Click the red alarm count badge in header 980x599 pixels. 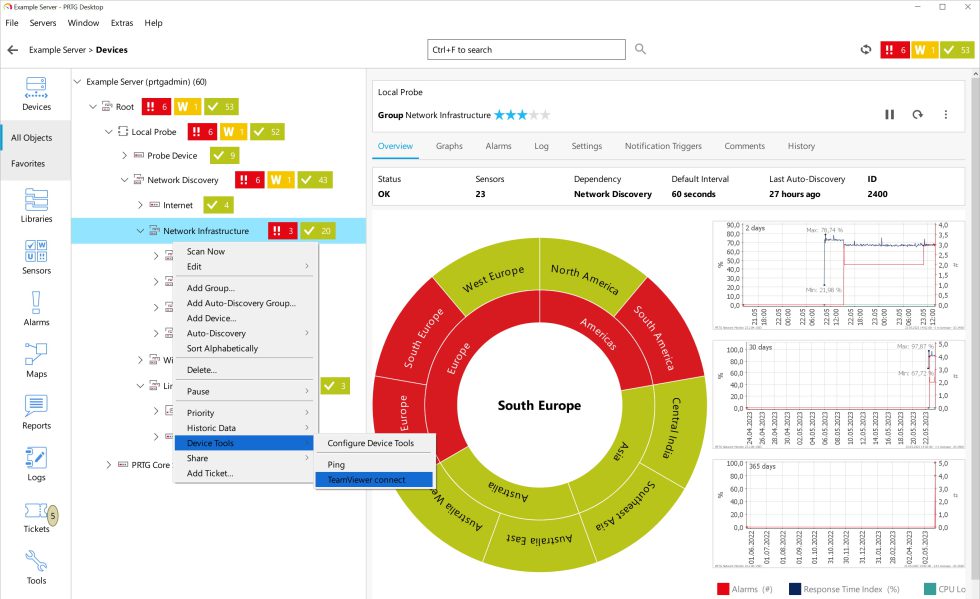(x=894, y=49)
